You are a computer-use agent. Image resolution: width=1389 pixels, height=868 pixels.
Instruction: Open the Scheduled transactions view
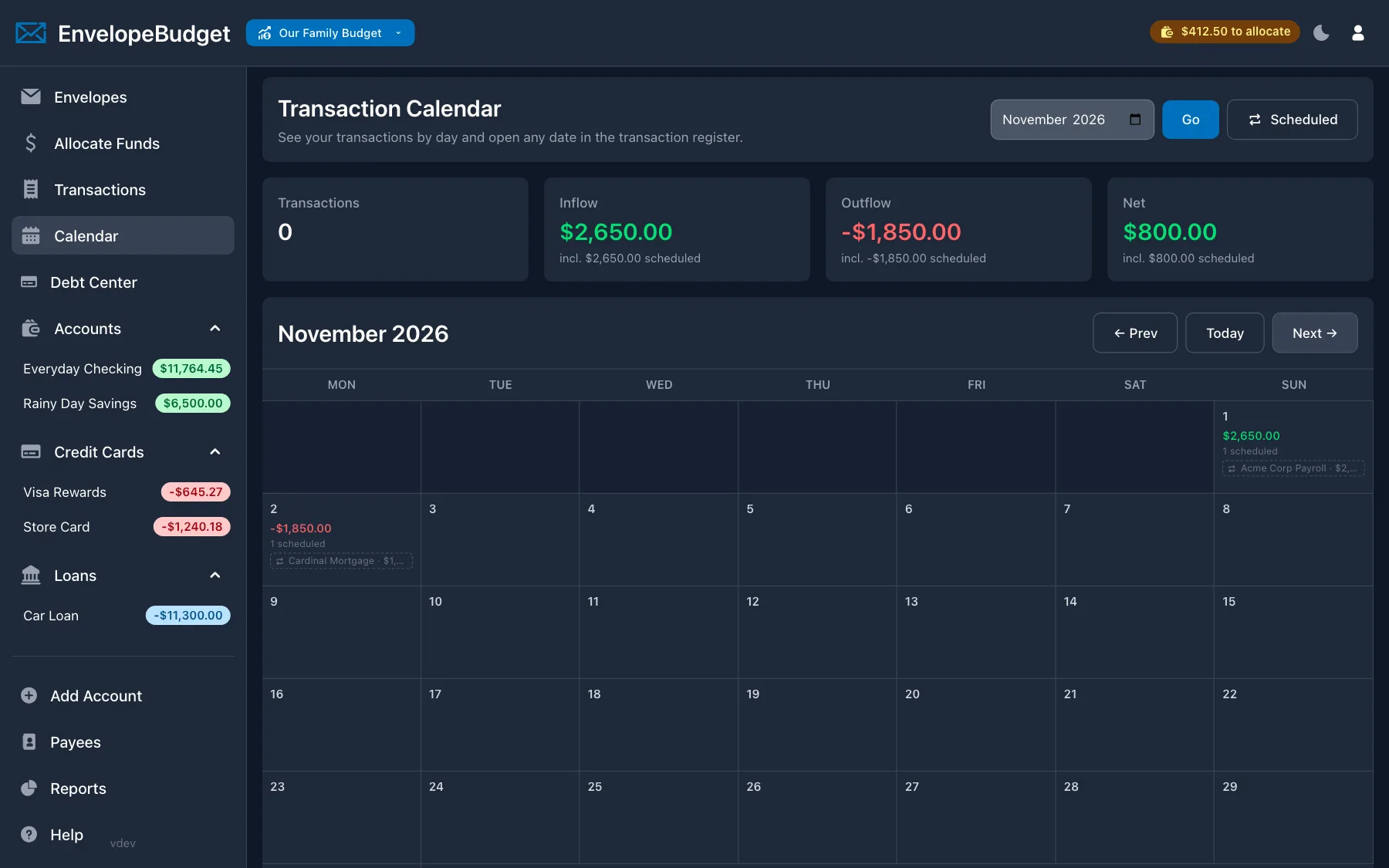pos(1292,120)
